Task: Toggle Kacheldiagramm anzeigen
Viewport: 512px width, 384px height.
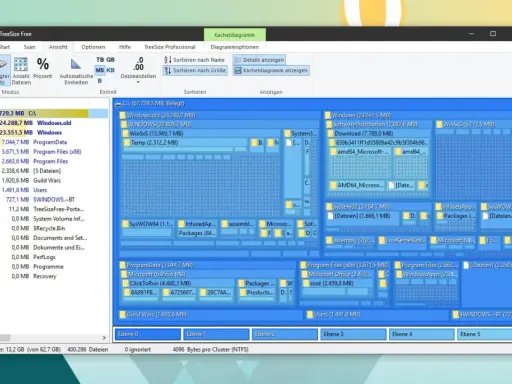Action: click(x=271, y=70)
